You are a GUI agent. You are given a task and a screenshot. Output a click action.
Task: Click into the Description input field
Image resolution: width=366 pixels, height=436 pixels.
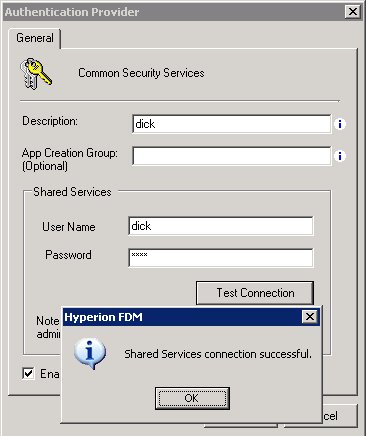(232, 124)
